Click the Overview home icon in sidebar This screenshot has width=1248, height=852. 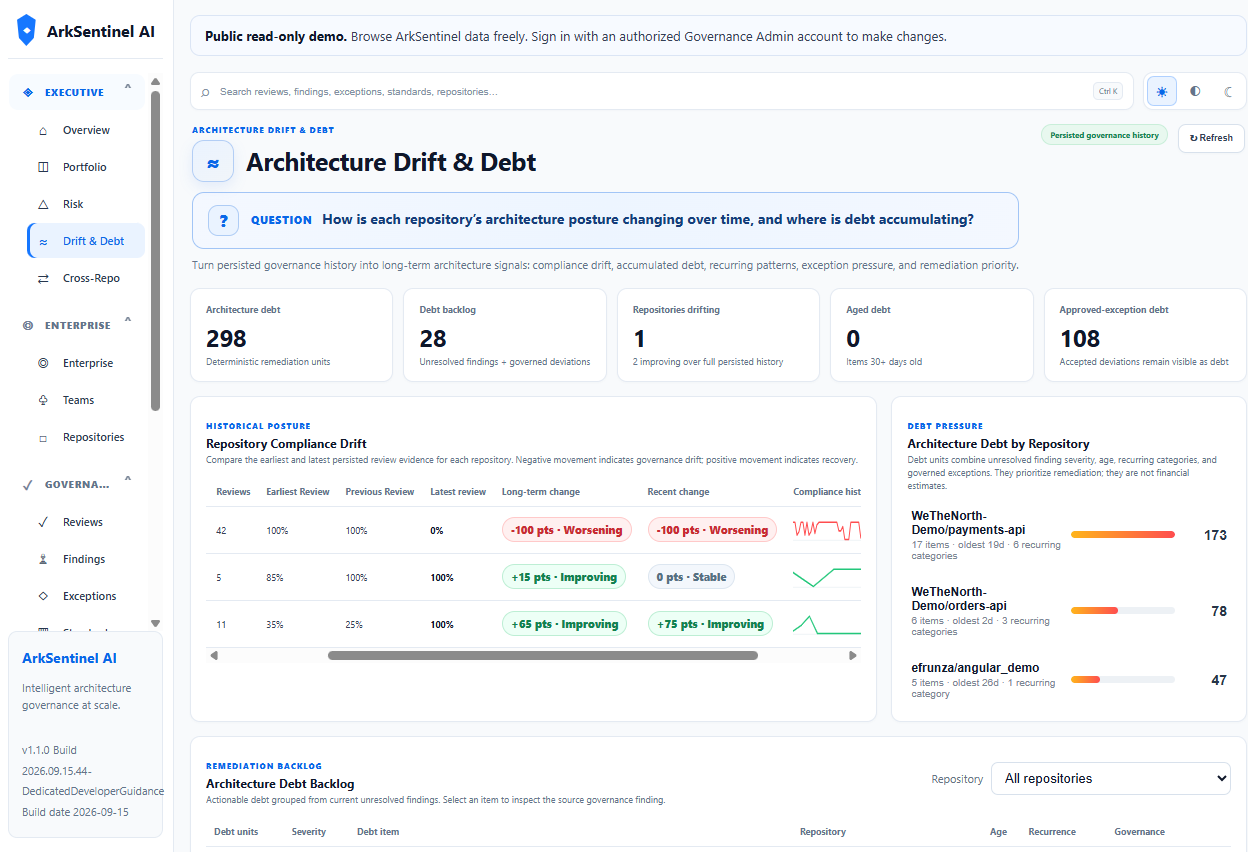click(x=42, y=131)
